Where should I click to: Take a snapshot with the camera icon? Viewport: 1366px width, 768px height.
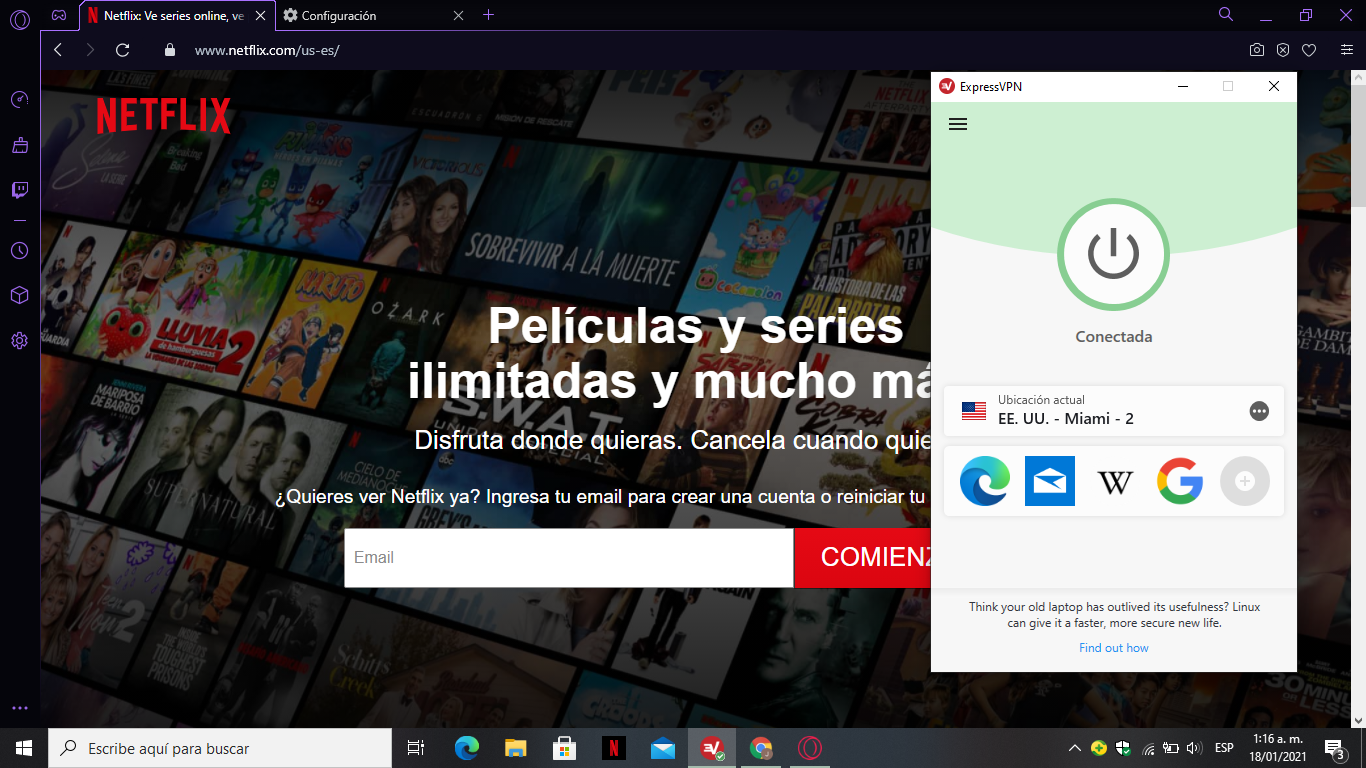pos(1257,50)
